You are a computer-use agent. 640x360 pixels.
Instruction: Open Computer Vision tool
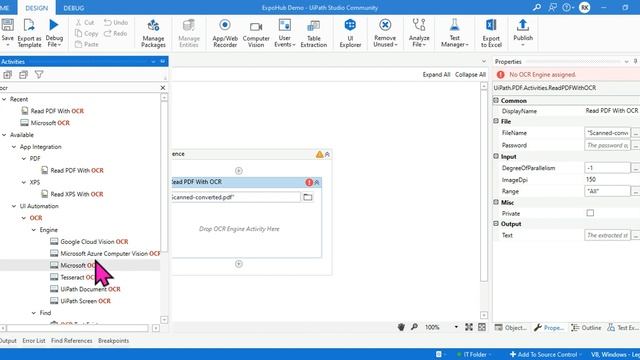pos(256,33)
